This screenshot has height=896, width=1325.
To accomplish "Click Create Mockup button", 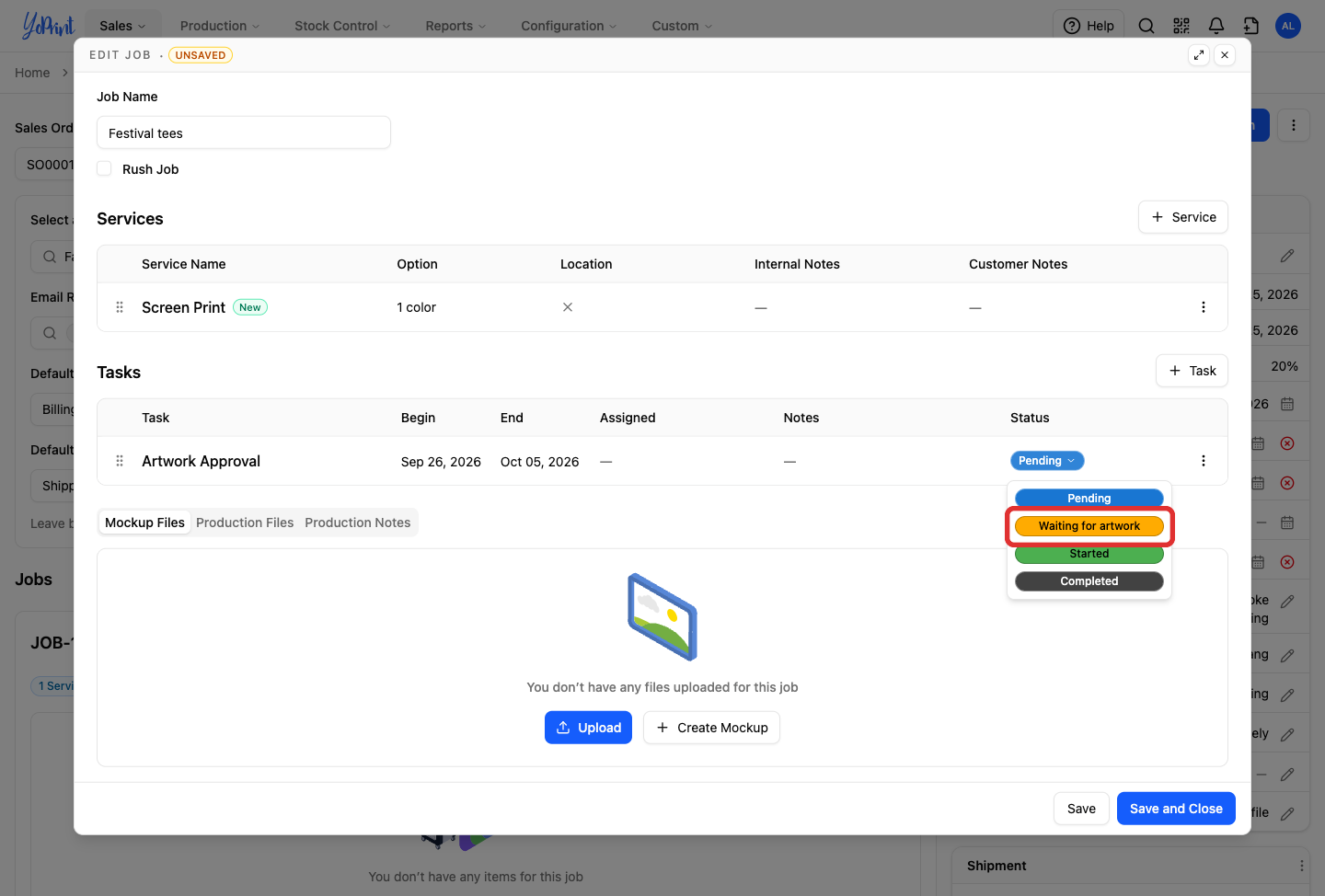I will pyautogui.click(x=711, y=728).
